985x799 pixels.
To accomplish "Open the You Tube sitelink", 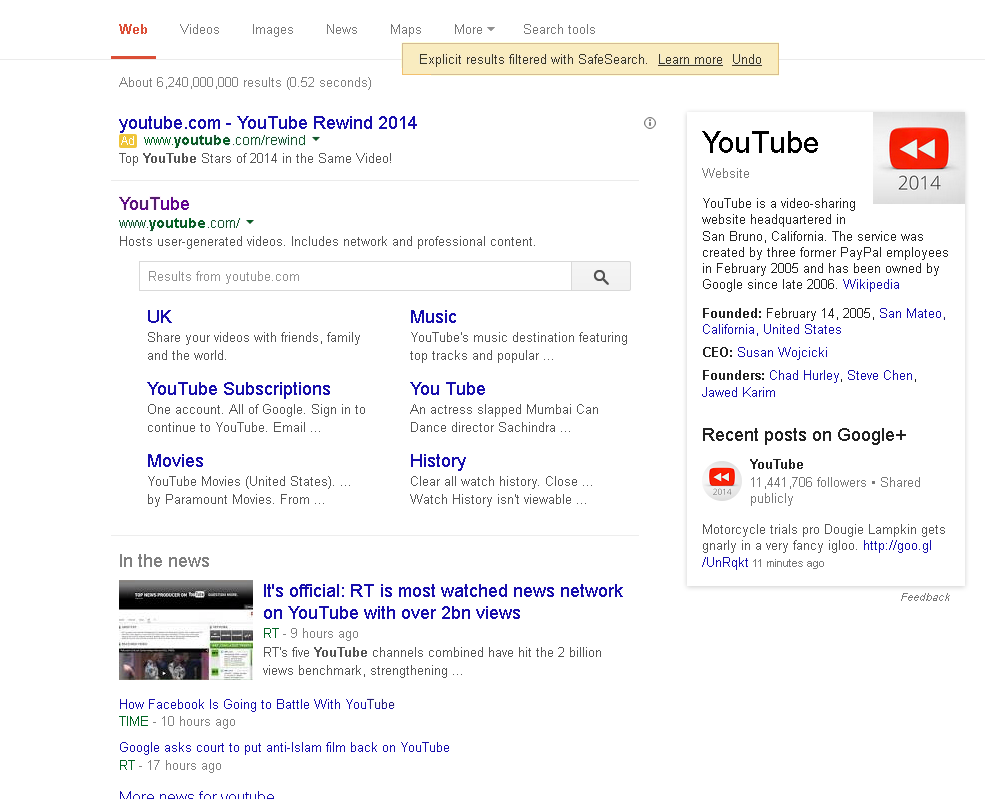I will click(447, 389).
